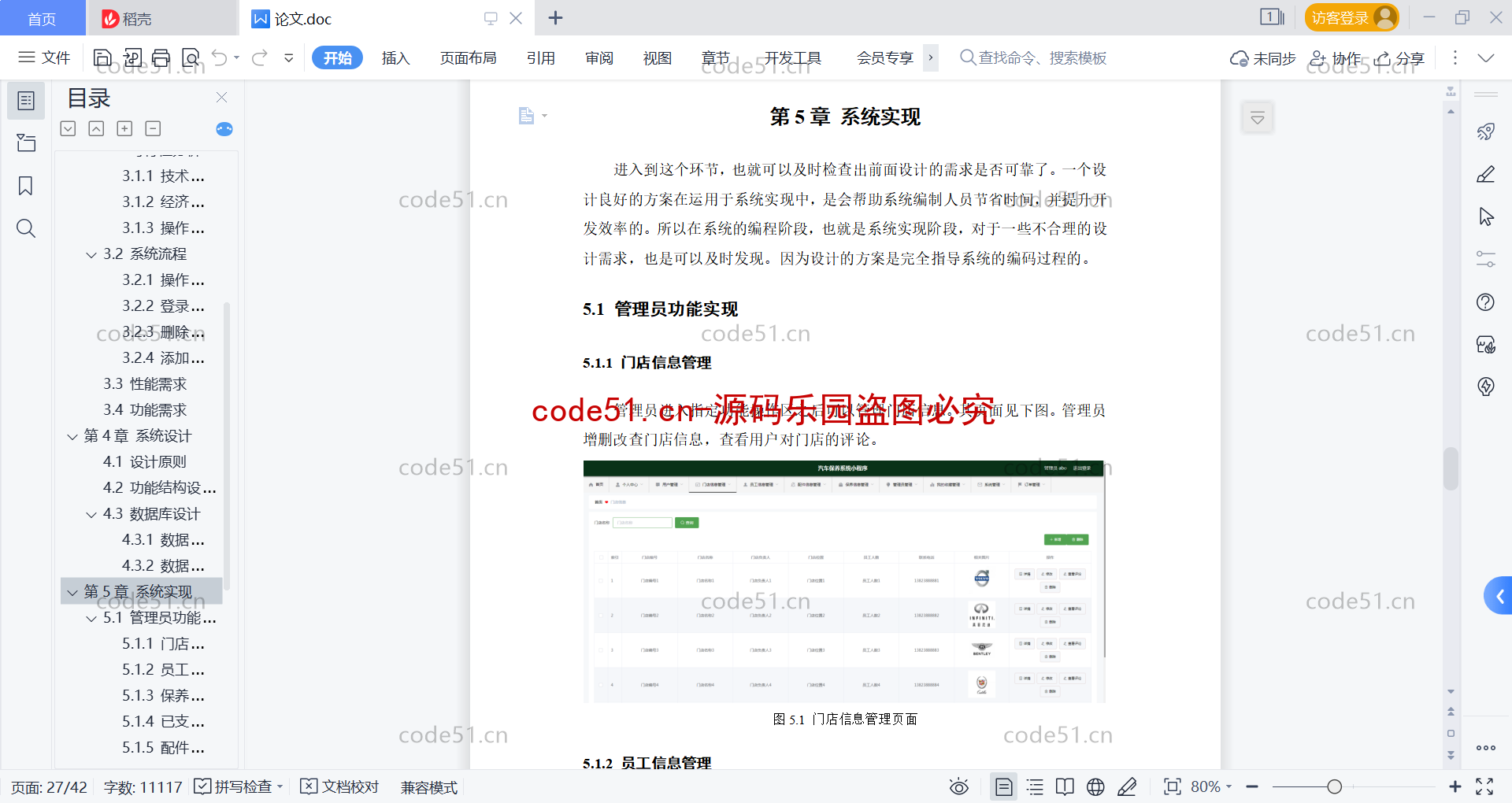Switch to web layout globe icon
This screenshot has width=1512, height=803.
(1095, 786)
